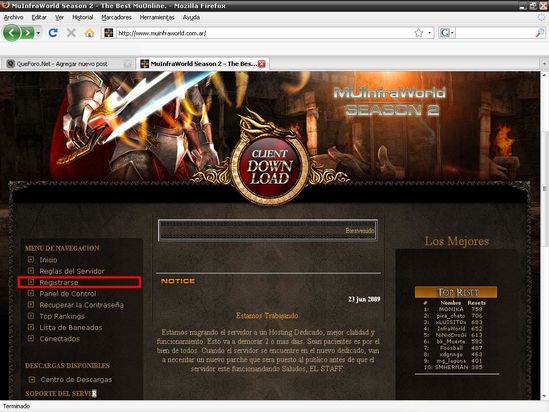Click the Bienvenido marquee banner

coord(268,230)
